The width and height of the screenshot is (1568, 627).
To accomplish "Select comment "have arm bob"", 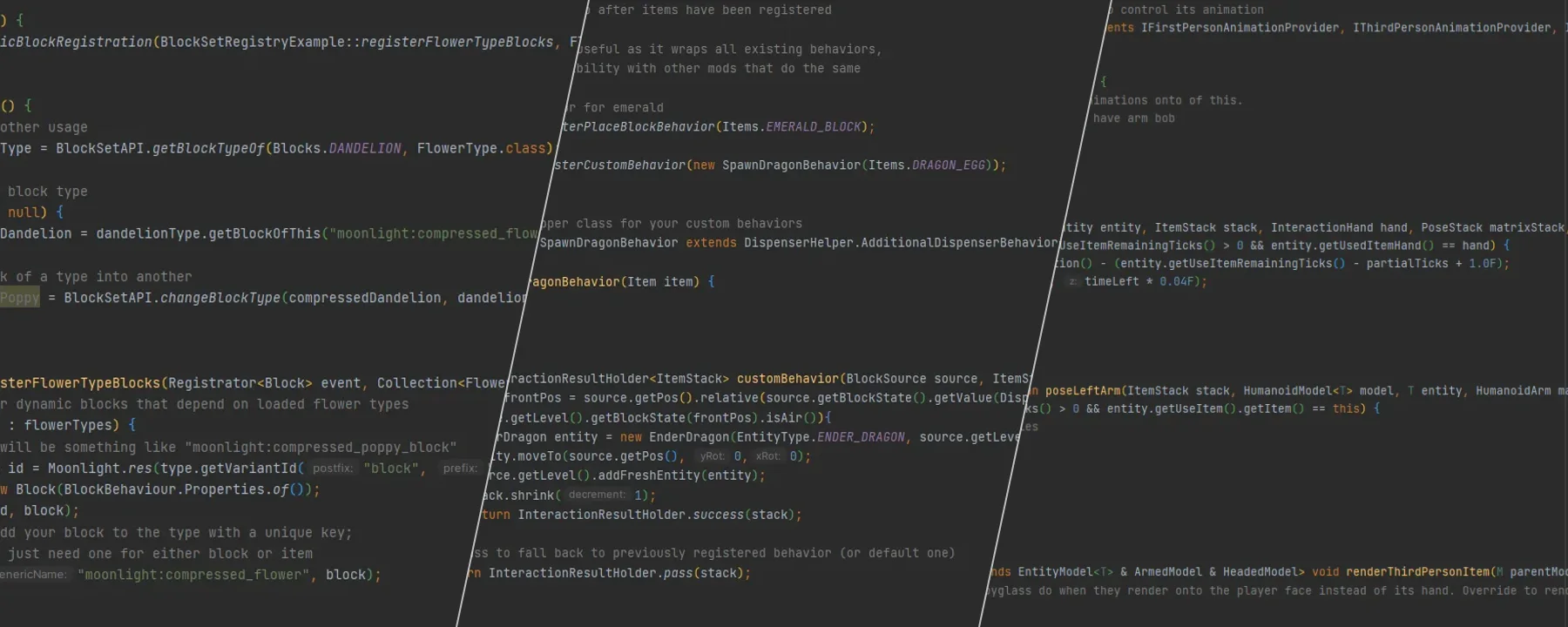I will pos(1133,118).
